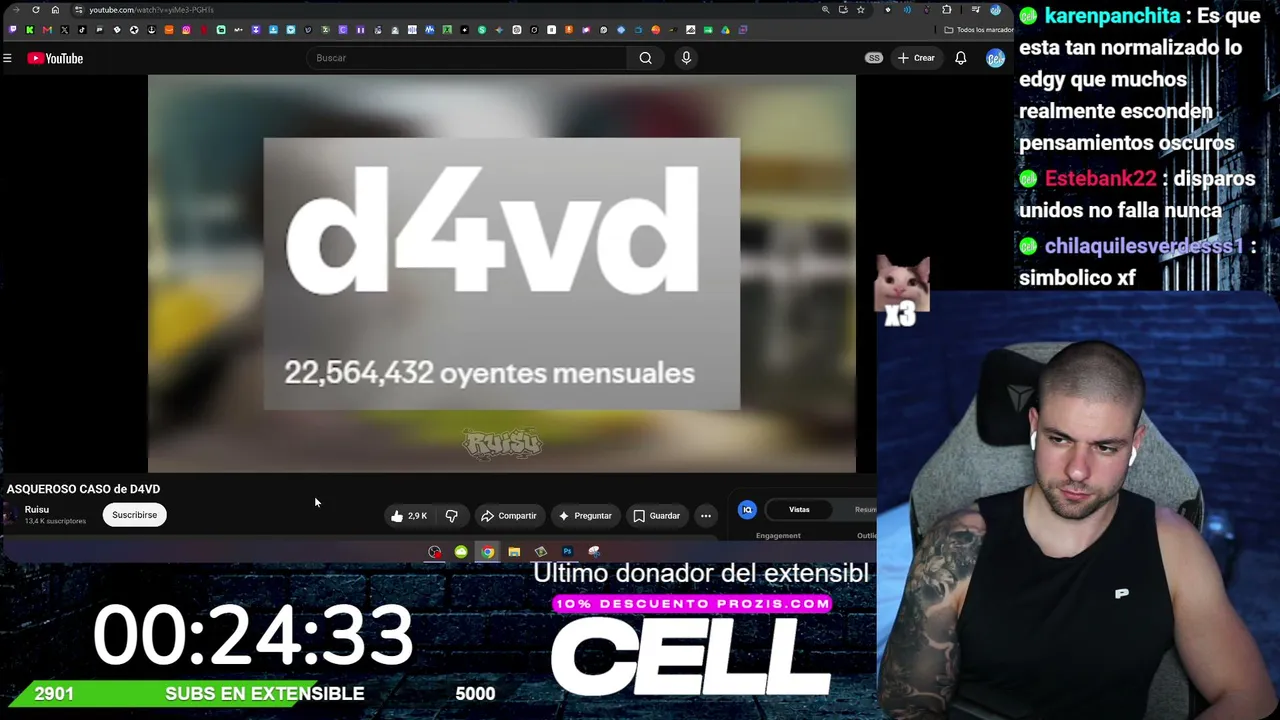The image size is (1280, 720).
Task: Save the video with Guardar
Action: (657, 516)
